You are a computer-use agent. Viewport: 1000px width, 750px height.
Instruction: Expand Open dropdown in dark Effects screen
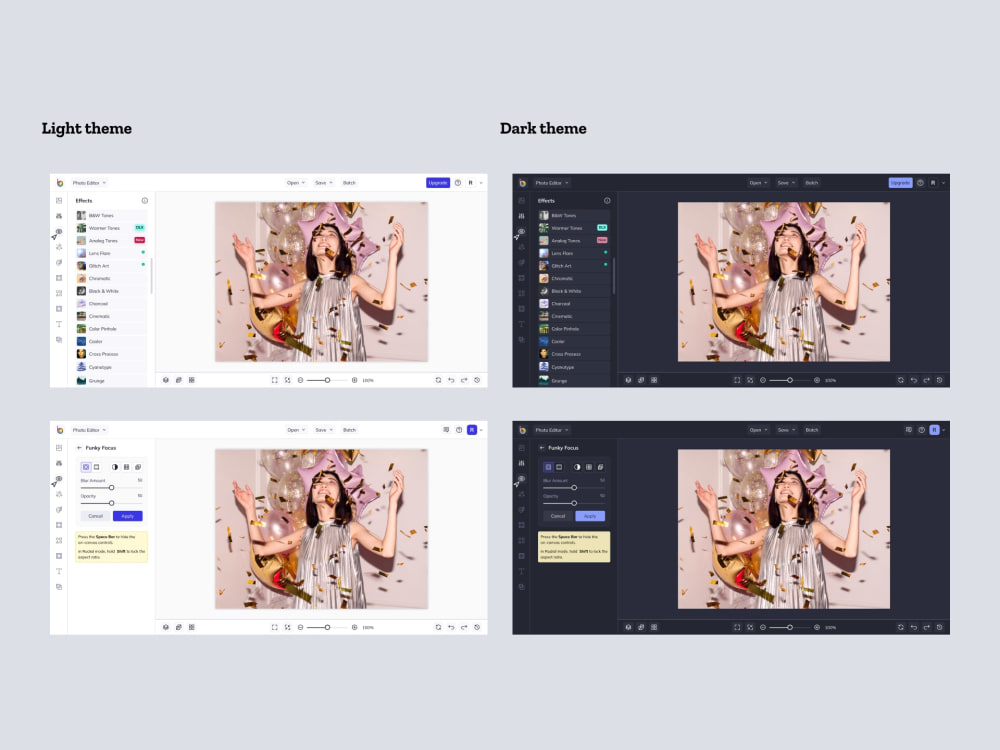coord(758,183)
